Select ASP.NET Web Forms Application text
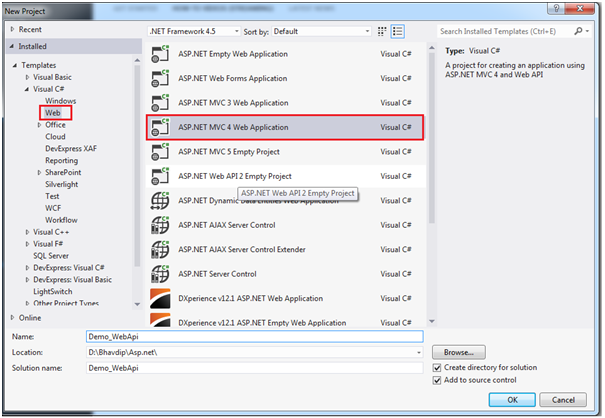Viewport: 605px width, 418px height. click(x=233, y=78)
